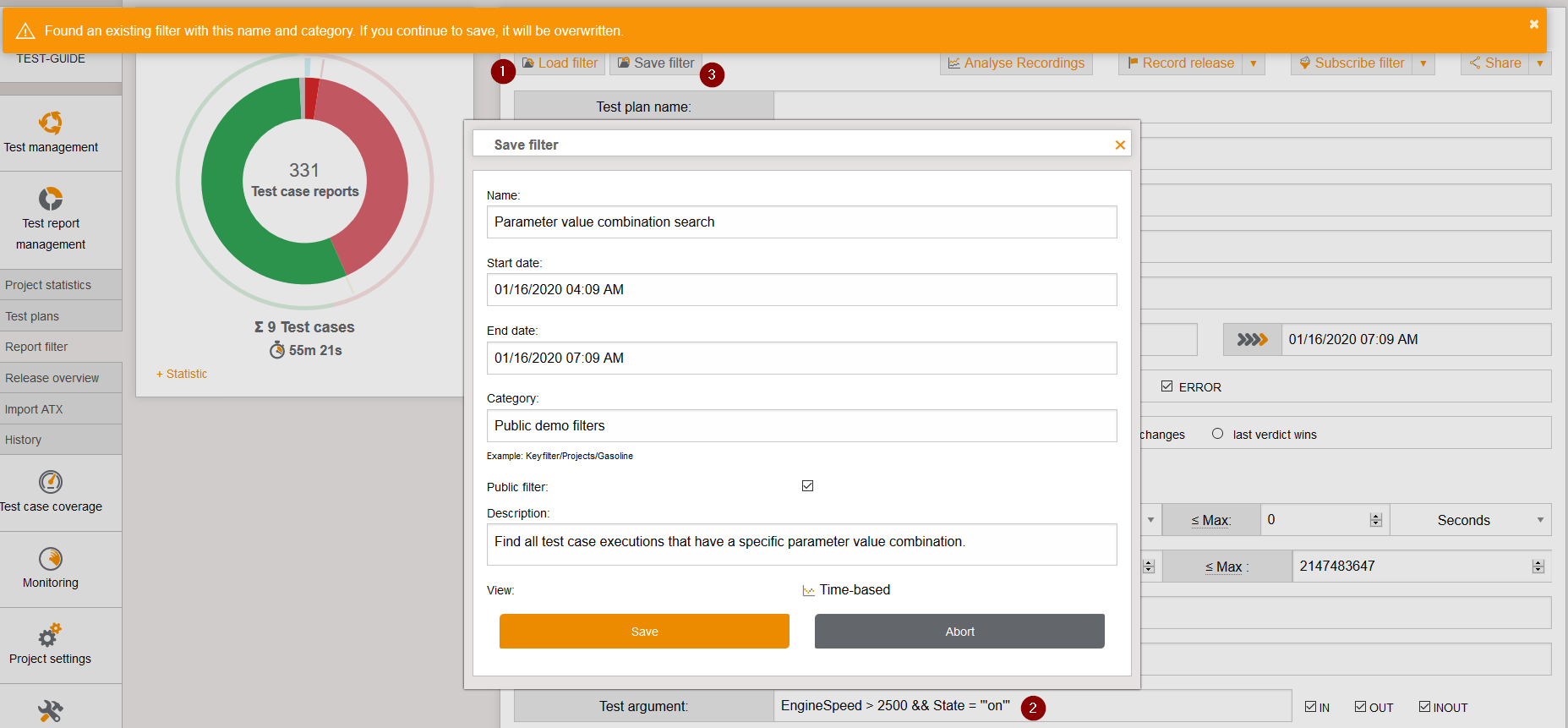The width and height of the screenshot is (1568, 728).
Task: Go to Project statistics menu item
Action: click(48, 285)
